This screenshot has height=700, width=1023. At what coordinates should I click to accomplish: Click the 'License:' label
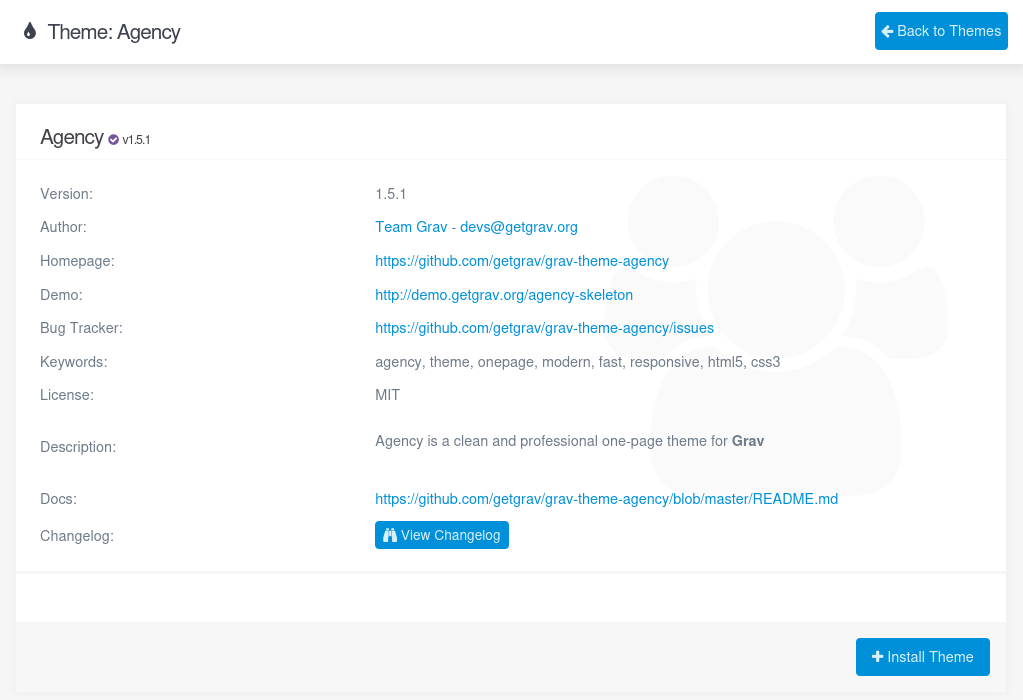(67, 395)
